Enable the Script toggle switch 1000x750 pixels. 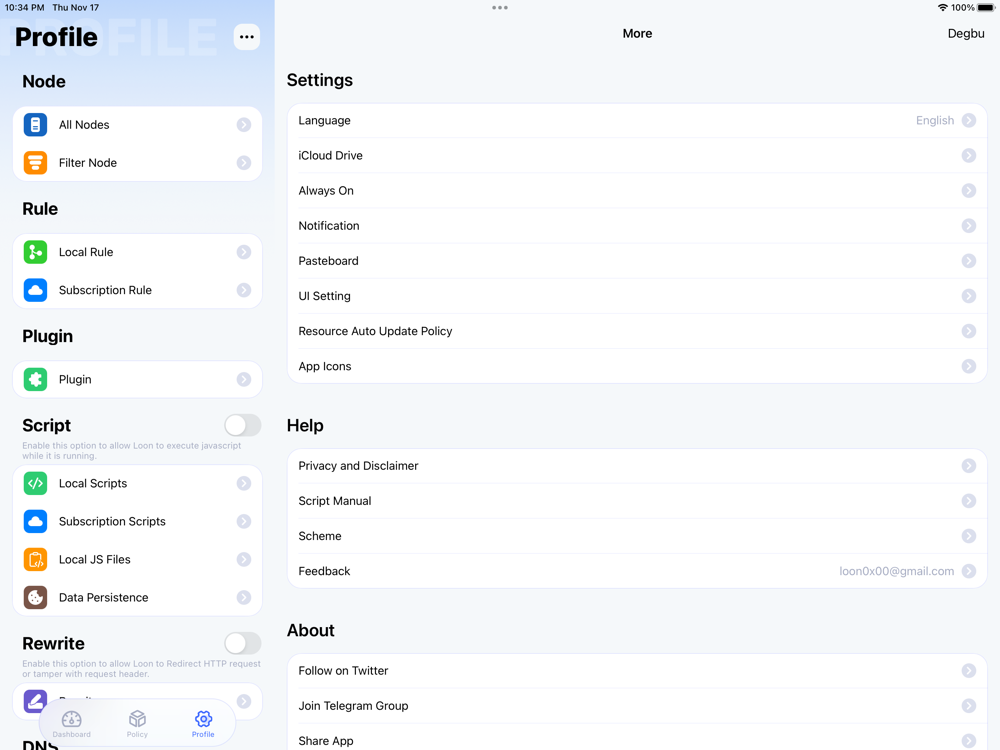(242, 425)
